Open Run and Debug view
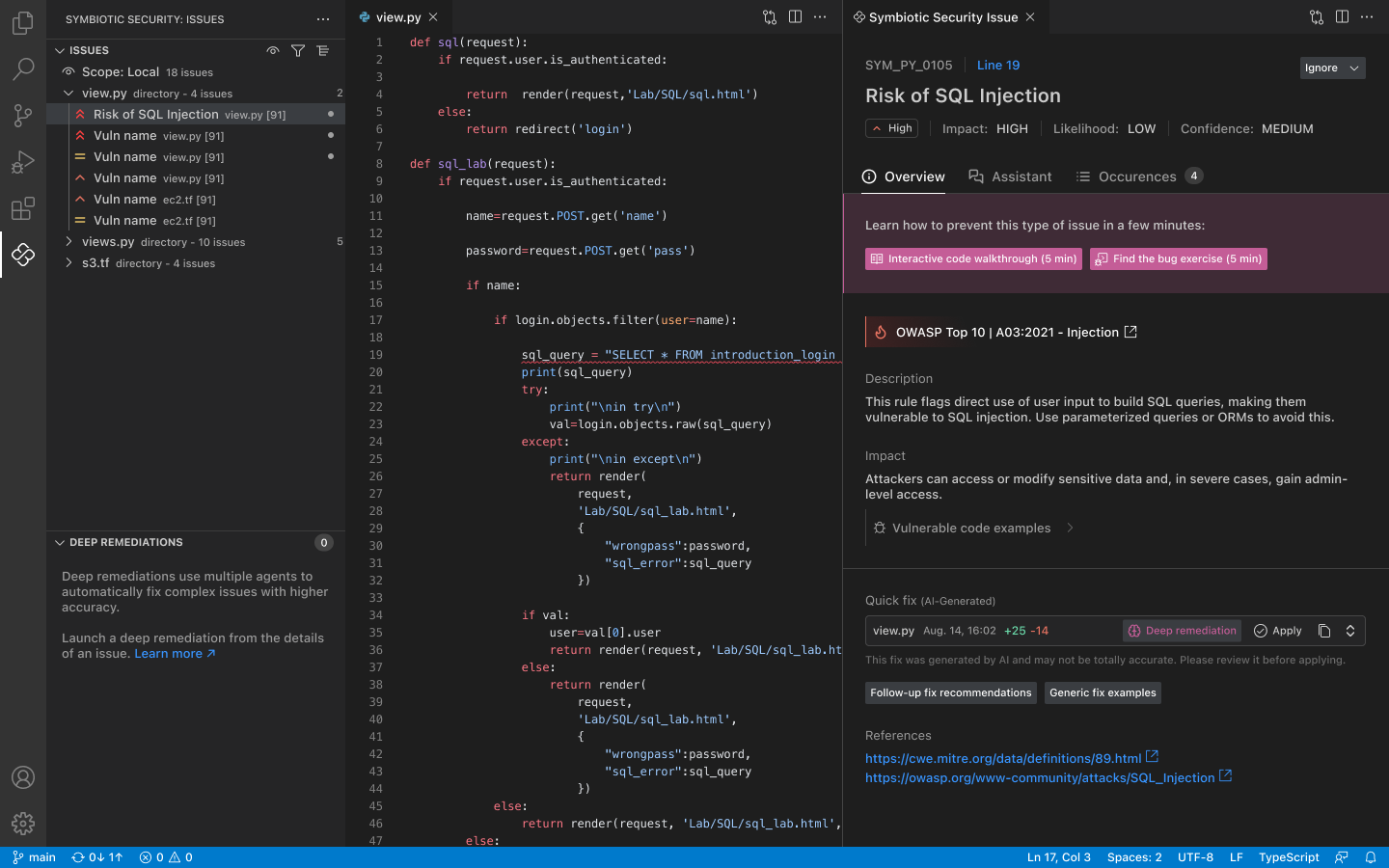Viewport: 1389px width, 868px height. (23, 162)
